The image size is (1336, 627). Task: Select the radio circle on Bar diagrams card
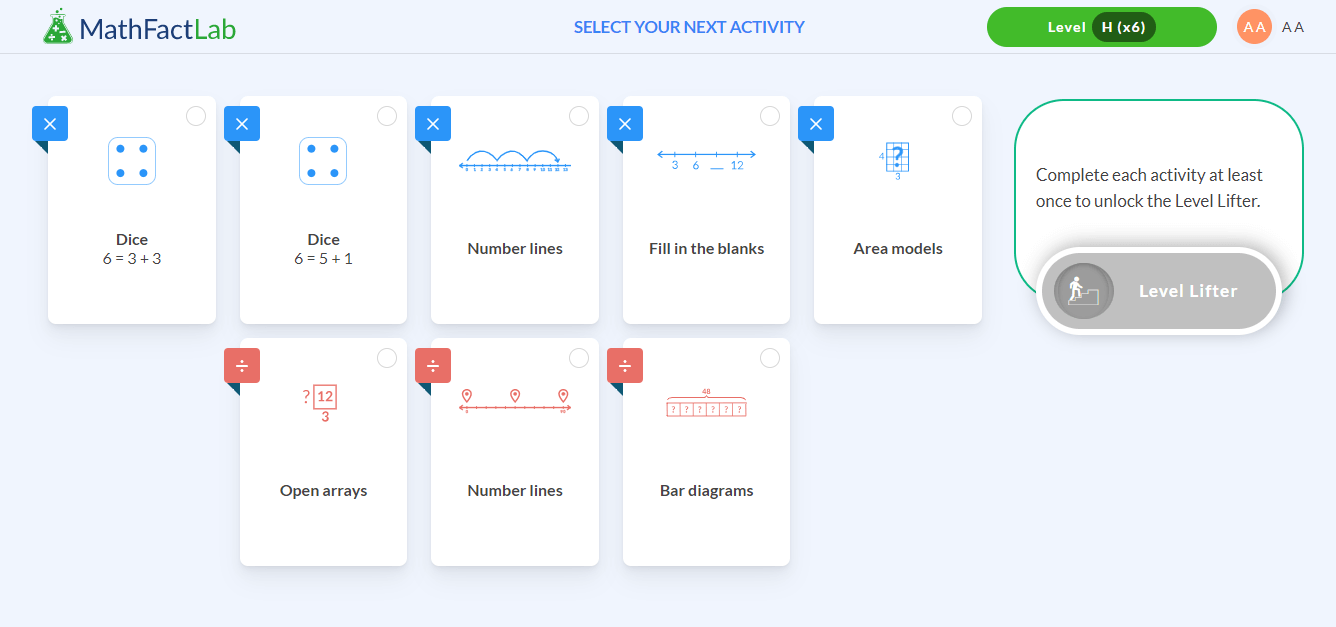[x=770, y=358]
